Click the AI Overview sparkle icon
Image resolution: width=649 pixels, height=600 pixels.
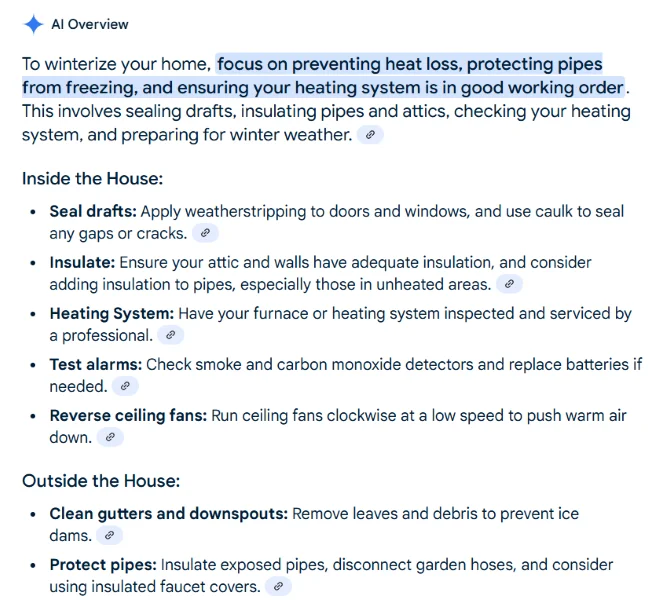click(33, 24)
